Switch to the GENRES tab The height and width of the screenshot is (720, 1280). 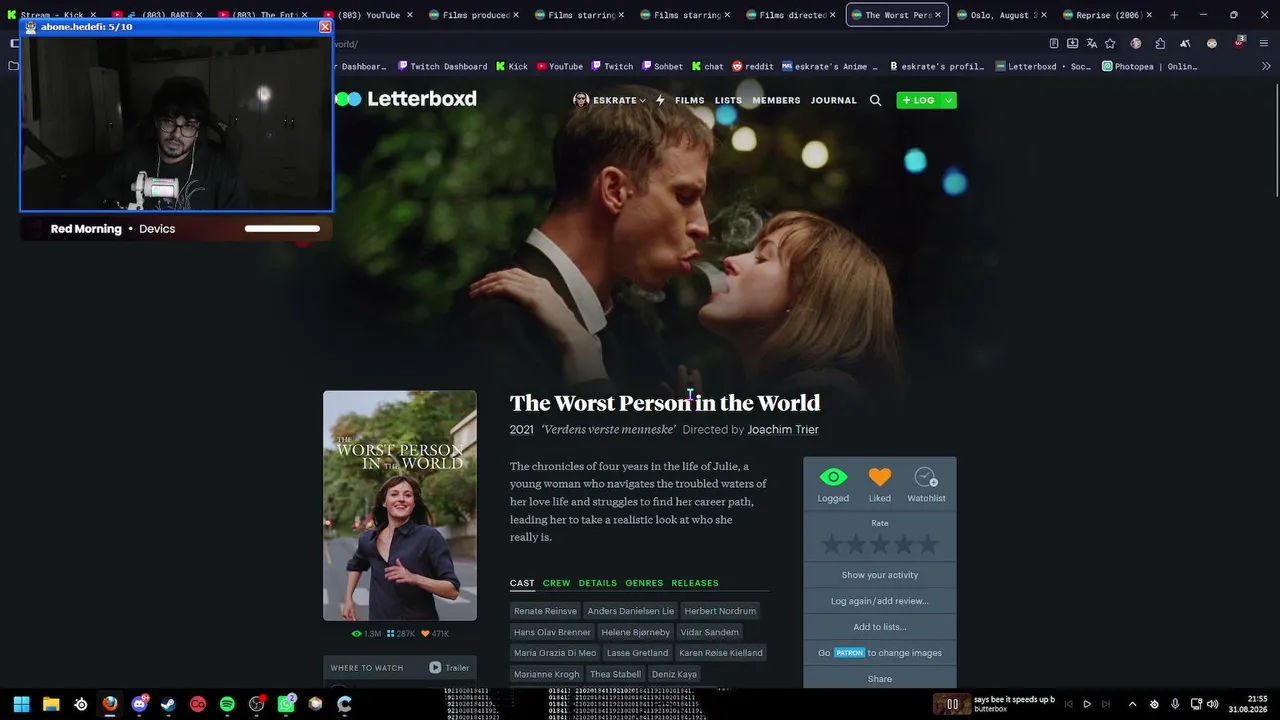(644, 583)
